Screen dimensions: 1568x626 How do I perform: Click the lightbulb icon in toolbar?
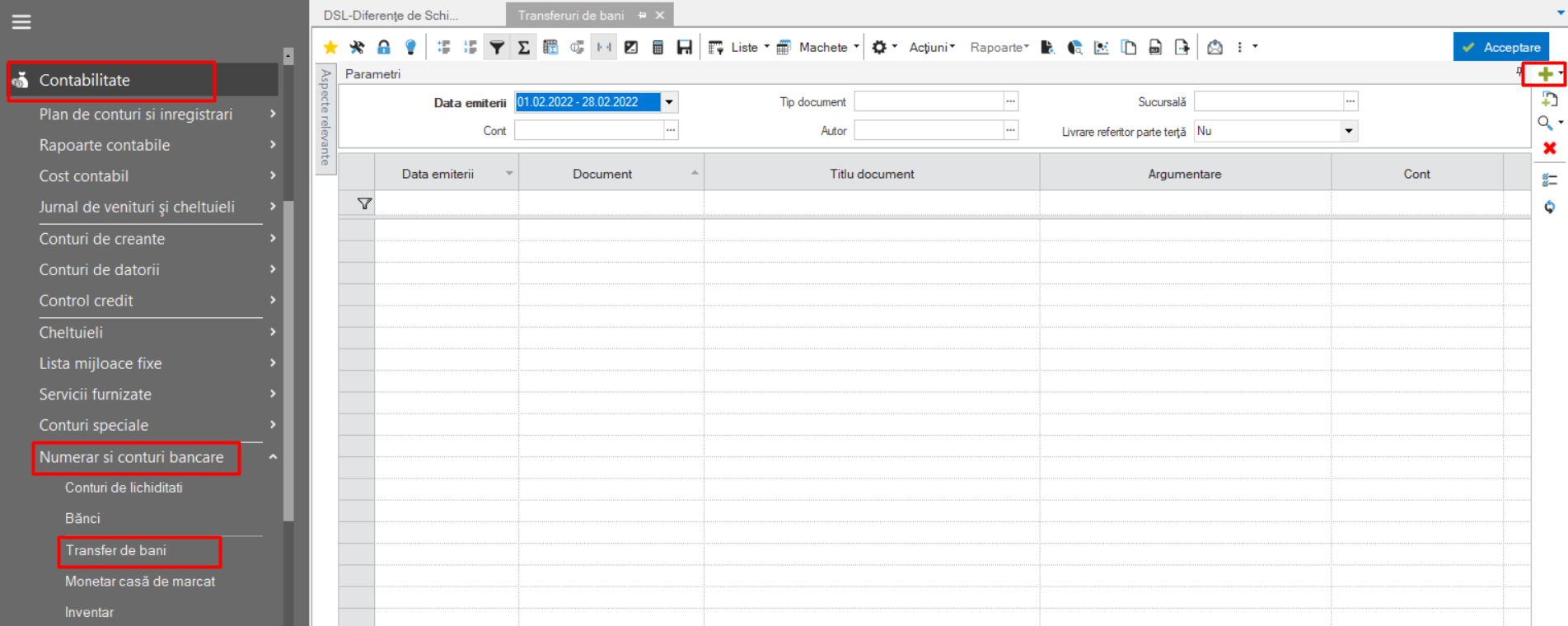pyautogui.click(x=410, y=47)
